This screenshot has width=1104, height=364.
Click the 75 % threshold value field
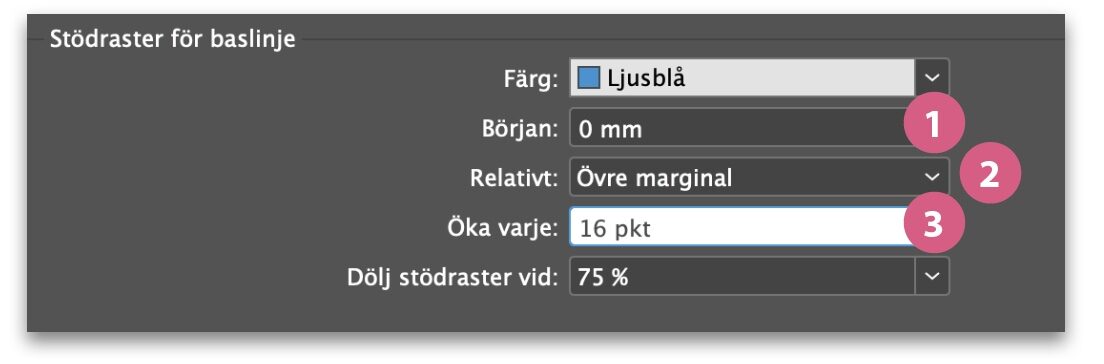point(742,276)
